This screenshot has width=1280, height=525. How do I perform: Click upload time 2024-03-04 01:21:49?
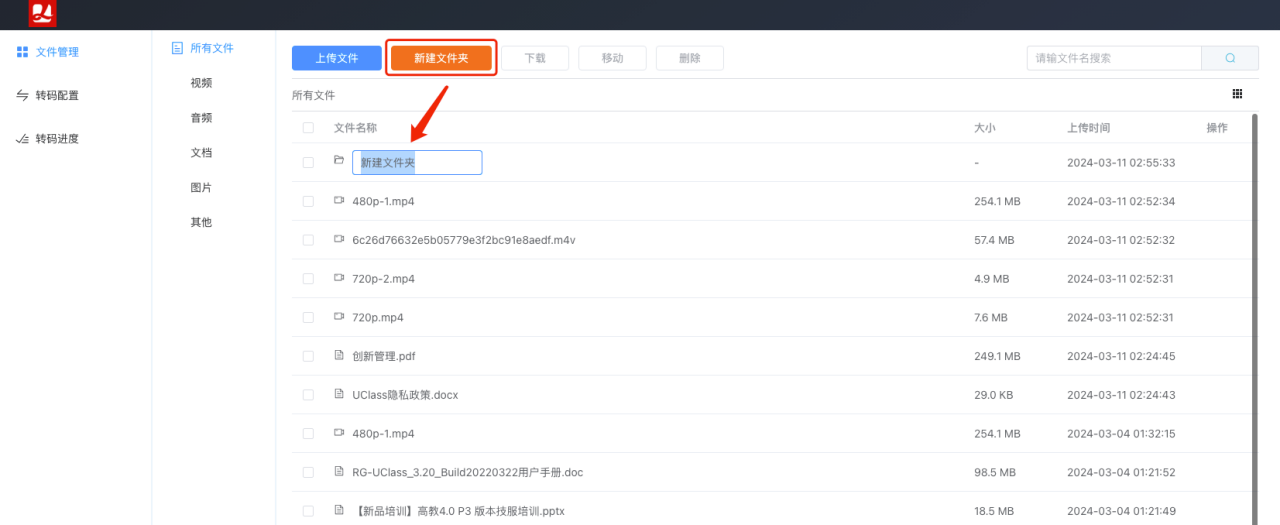pyautogui.click(x=1121, y=511)
